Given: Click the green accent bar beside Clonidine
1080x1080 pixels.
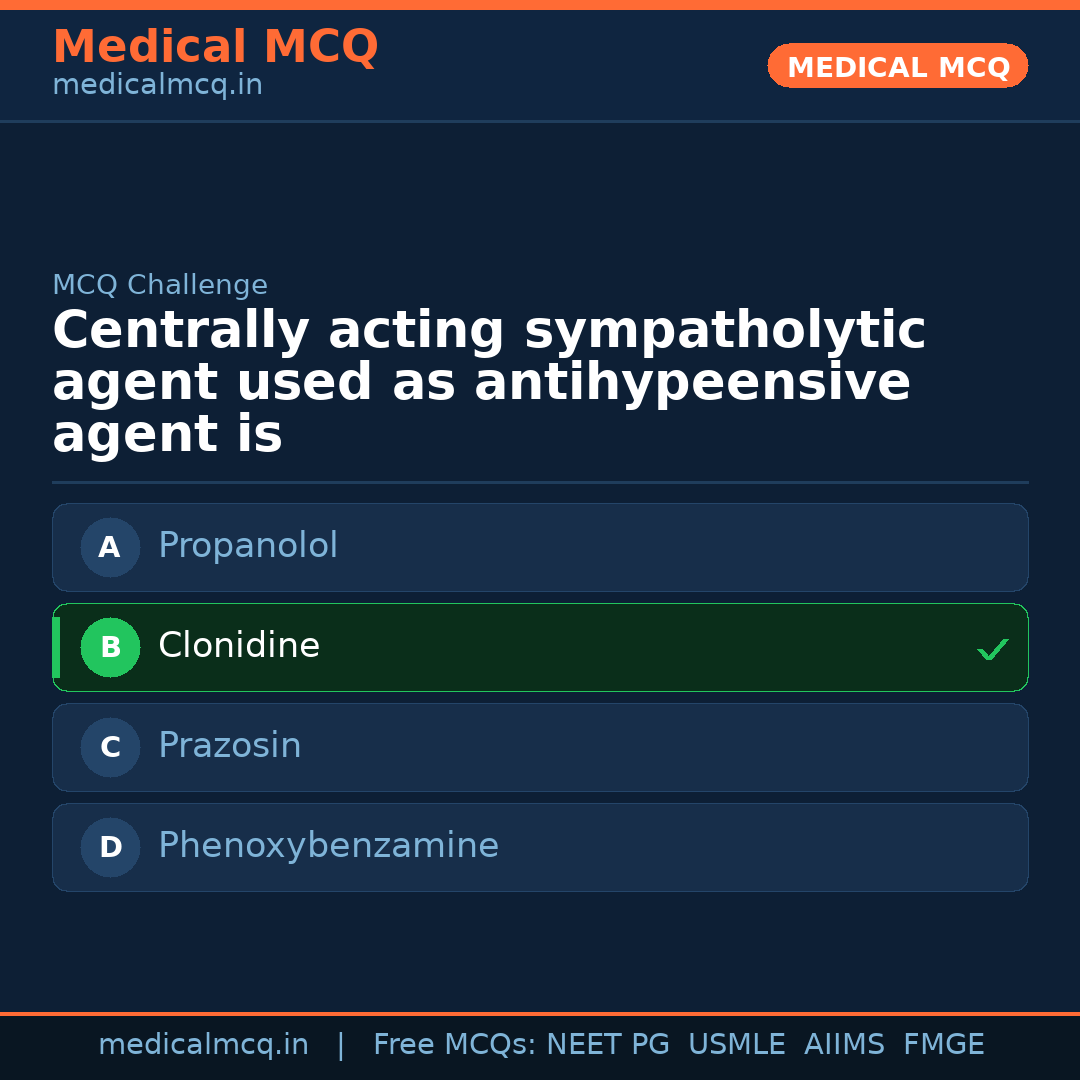Looking at the screenshot, I should click(x=56, y=647).
